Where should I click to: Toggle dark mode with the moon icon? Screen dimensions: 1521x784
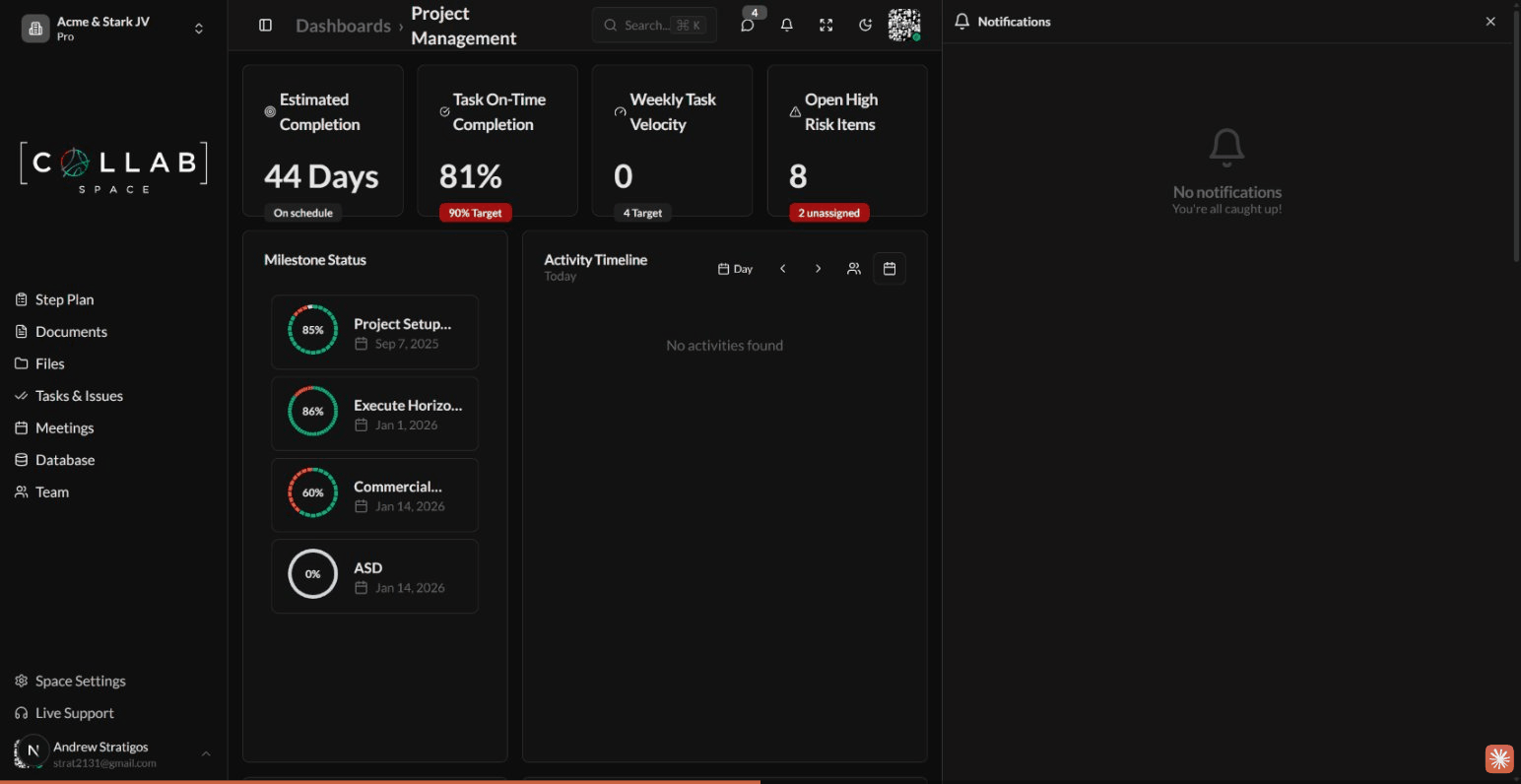click(865, 25)
